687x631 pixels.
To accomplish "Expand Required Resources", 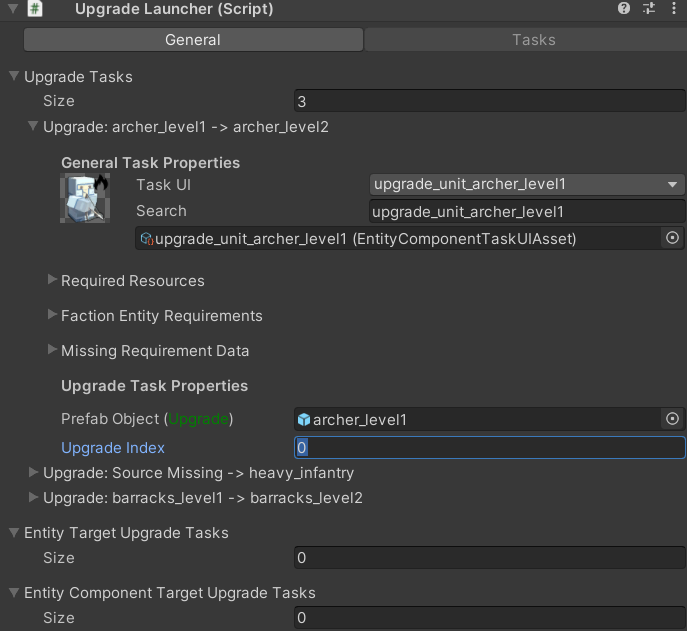I will (52, 280).
